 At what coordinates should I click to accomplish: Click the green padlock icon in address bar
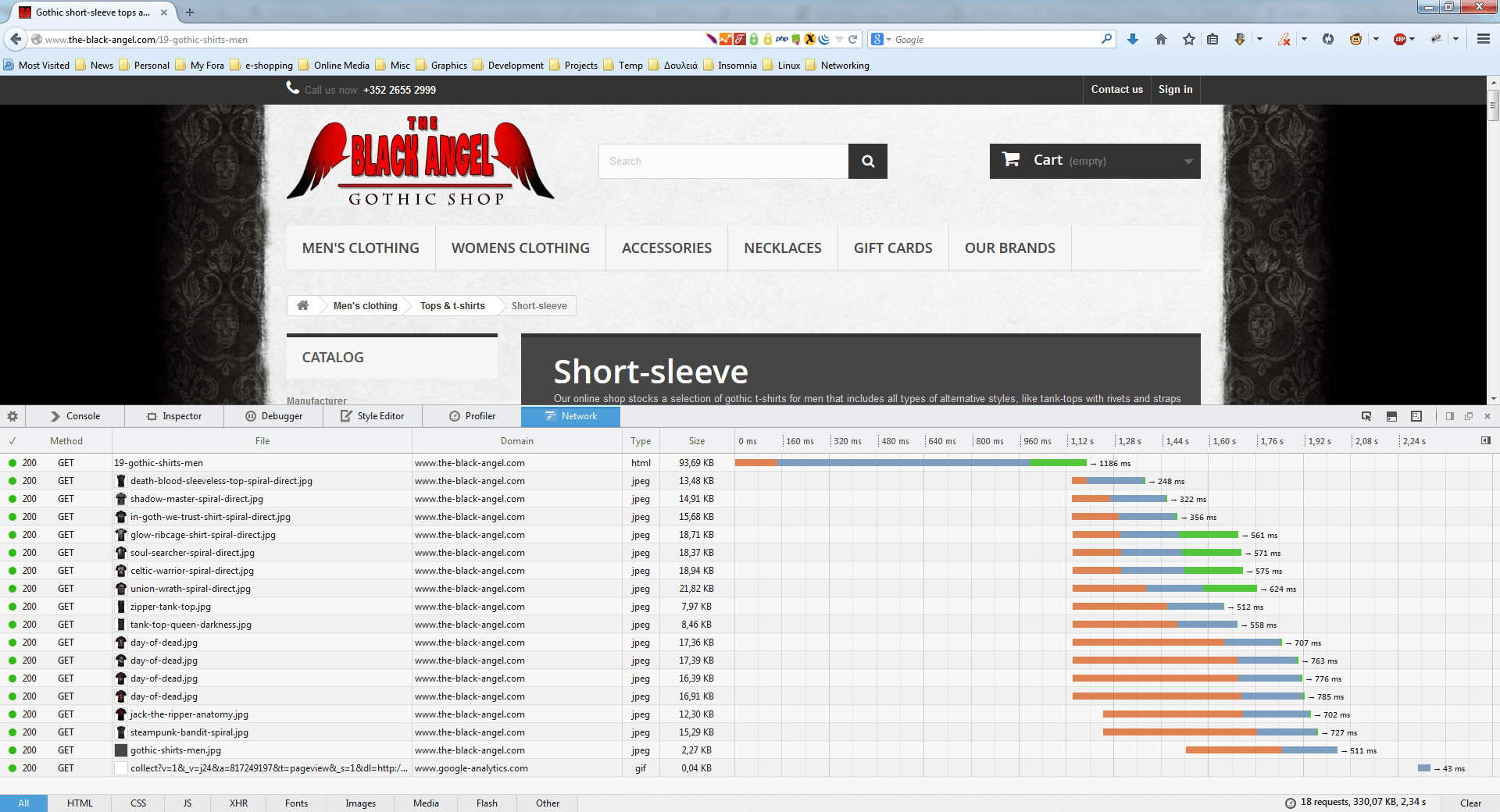(754, 39)
